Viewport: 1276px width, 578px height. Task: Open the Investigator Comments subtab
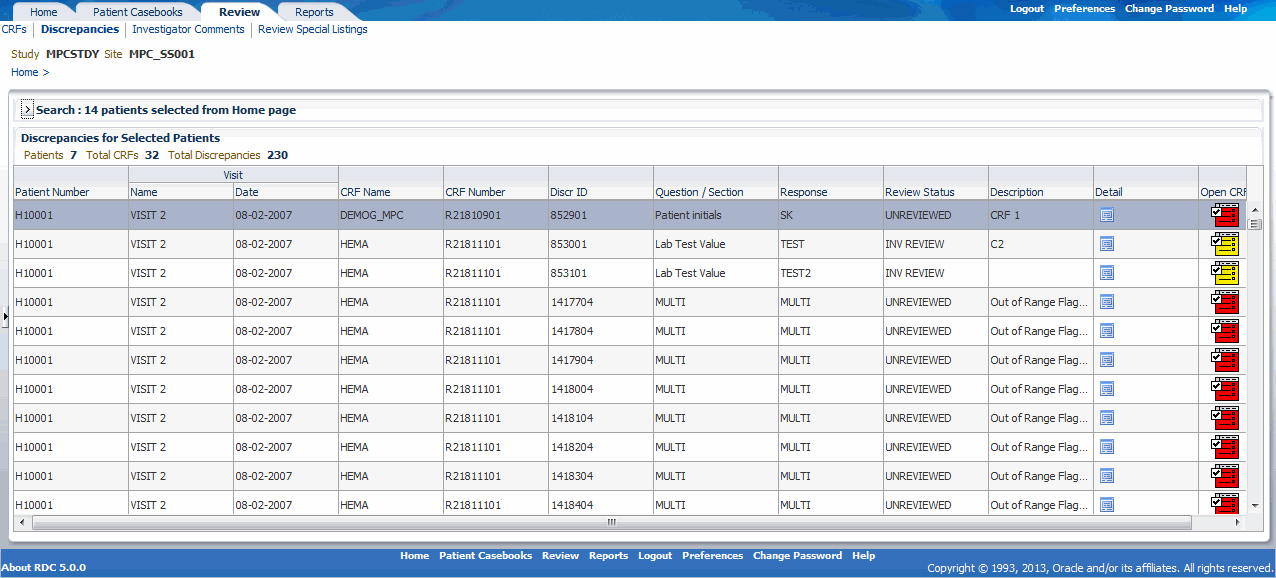click(x=188, y=29)
